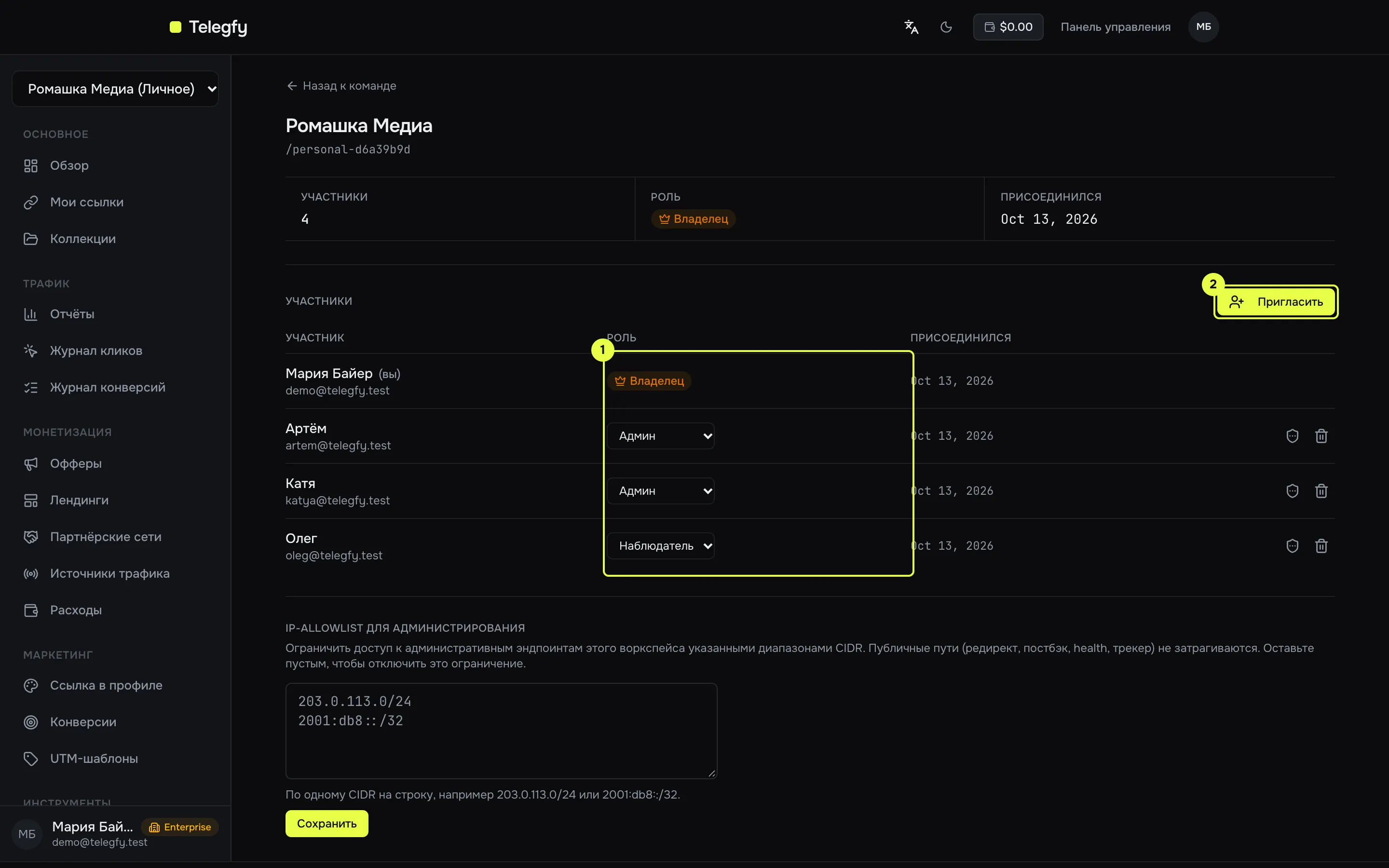The width and height of the screenshot is (1389, 868).
Task: Open role dropdown for Катя
Action: 661,491
